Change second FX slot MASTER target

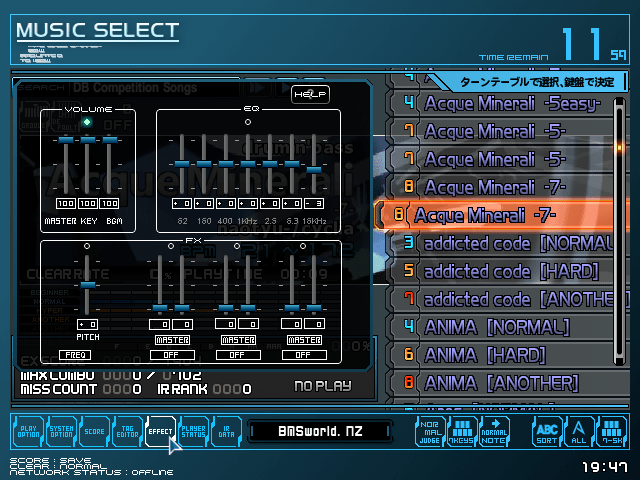[238, 340]
